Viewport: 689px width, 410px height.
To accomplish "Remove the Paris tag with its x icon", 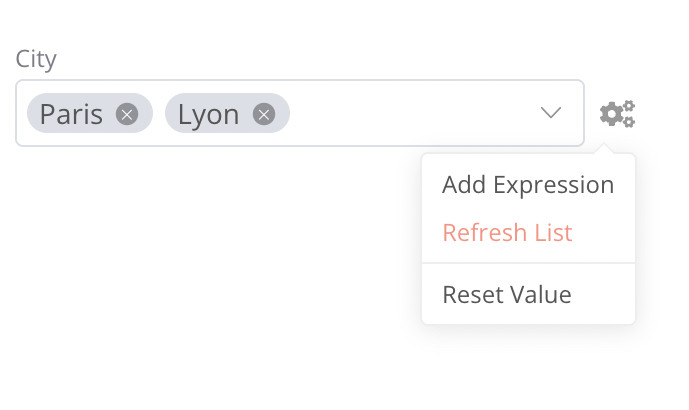I will pyautogui.click(x=126, y=114).
